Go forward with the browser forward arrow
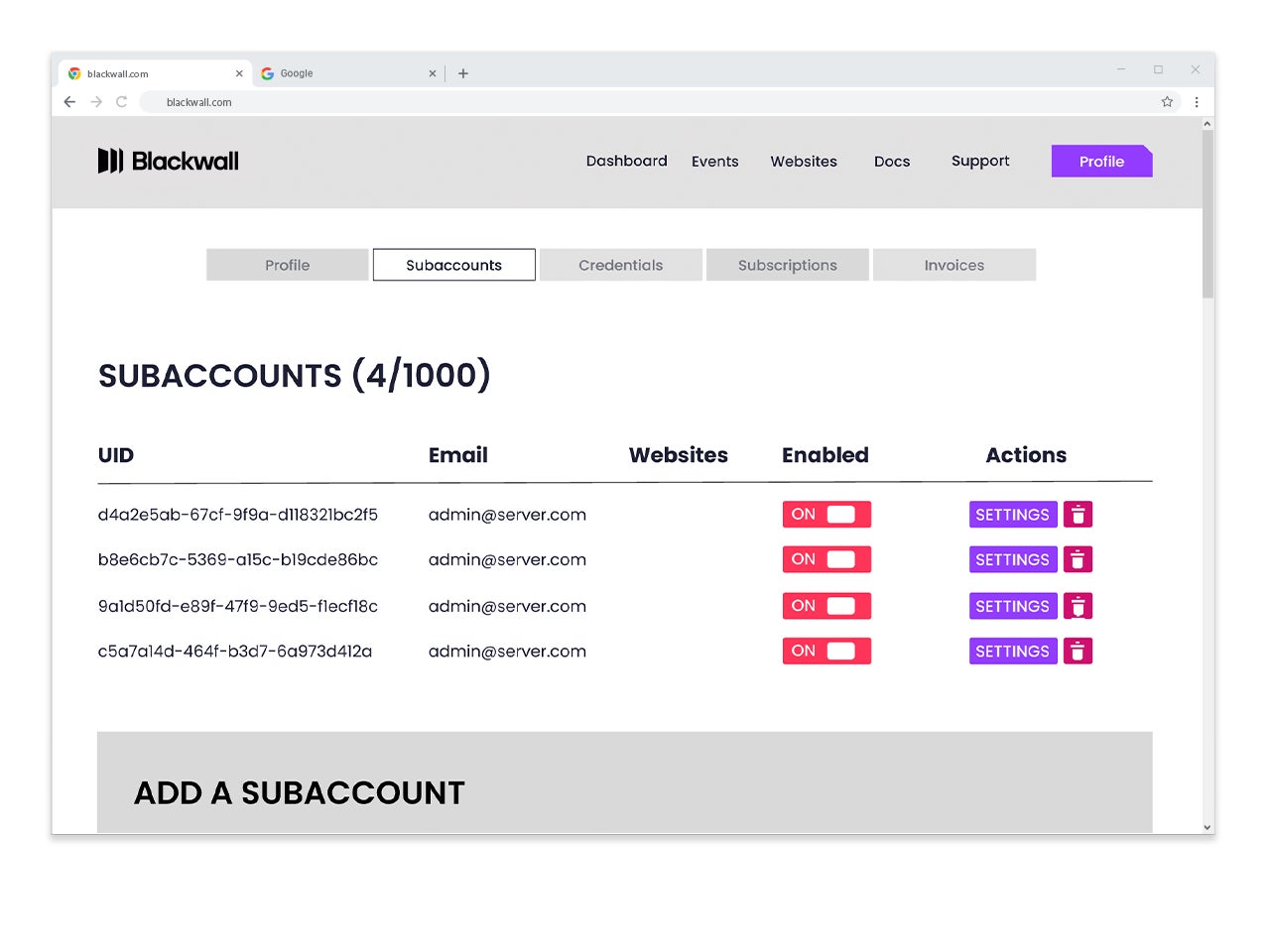Viewport: 1270px width, 952px height. coord(96,101)
